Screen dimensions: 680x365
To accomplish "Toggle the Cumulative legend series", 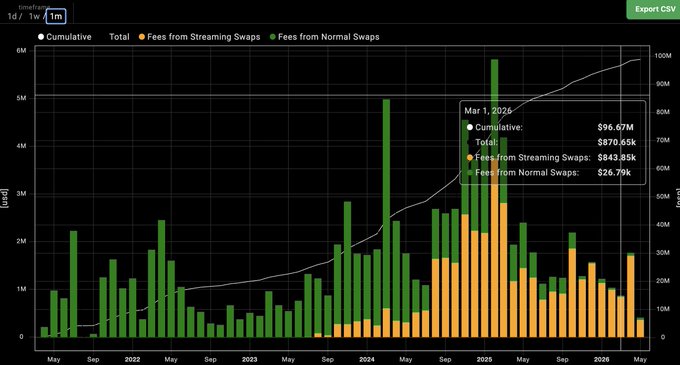I will [65, 37].
